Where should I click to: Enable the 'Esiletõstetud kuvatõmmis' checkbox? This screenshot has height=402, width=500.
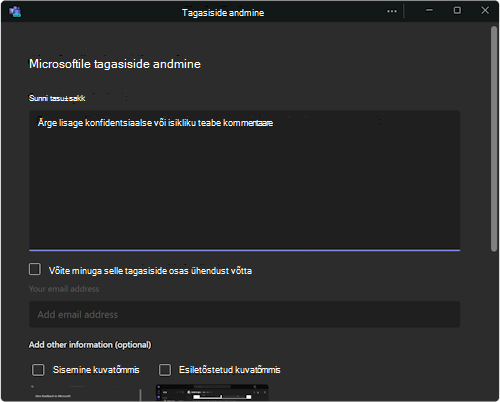tap(165, 370)
